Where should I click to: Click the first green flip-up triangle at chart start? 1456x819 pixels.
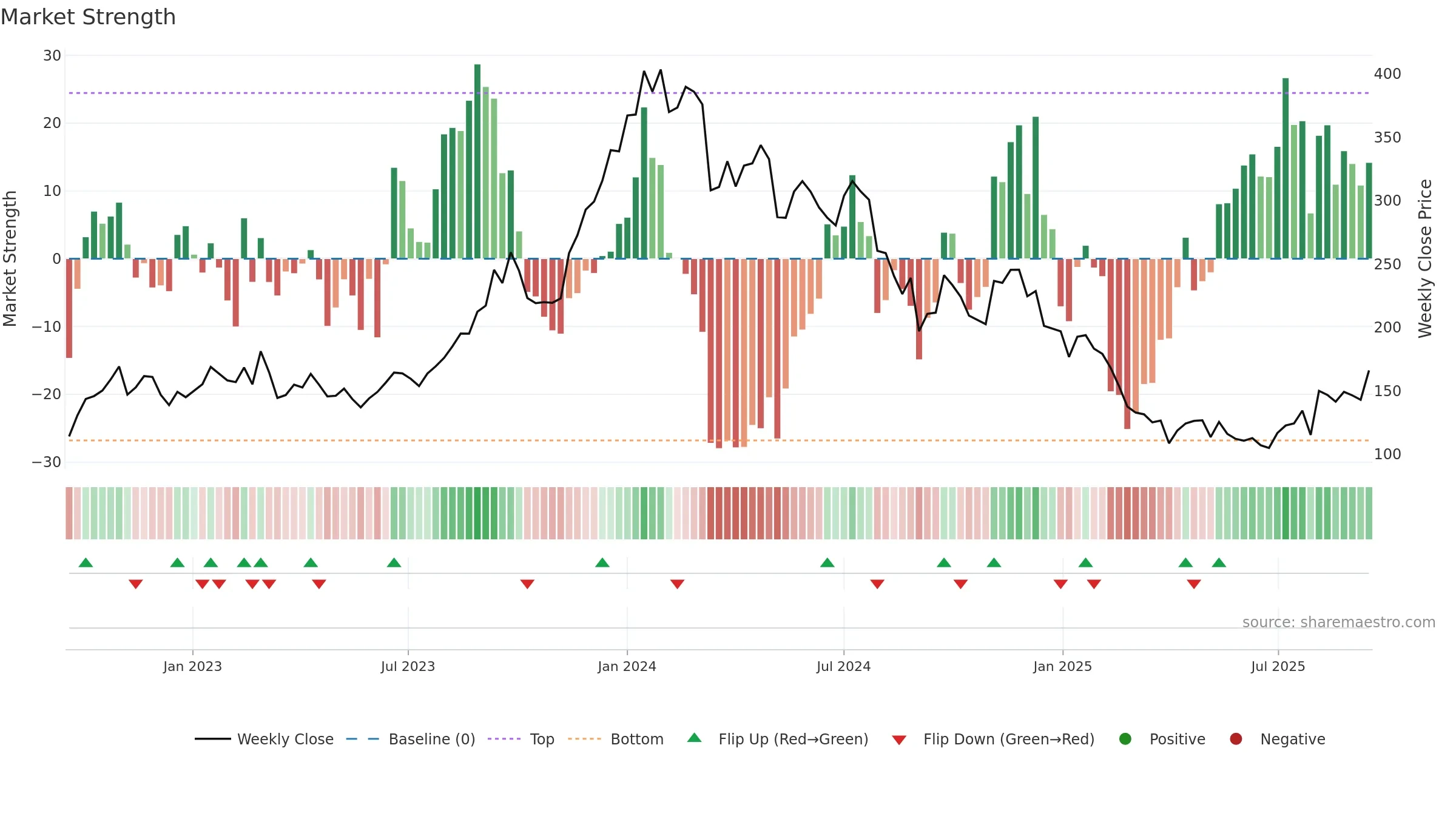pyautogui.click(x=86, y=562)
